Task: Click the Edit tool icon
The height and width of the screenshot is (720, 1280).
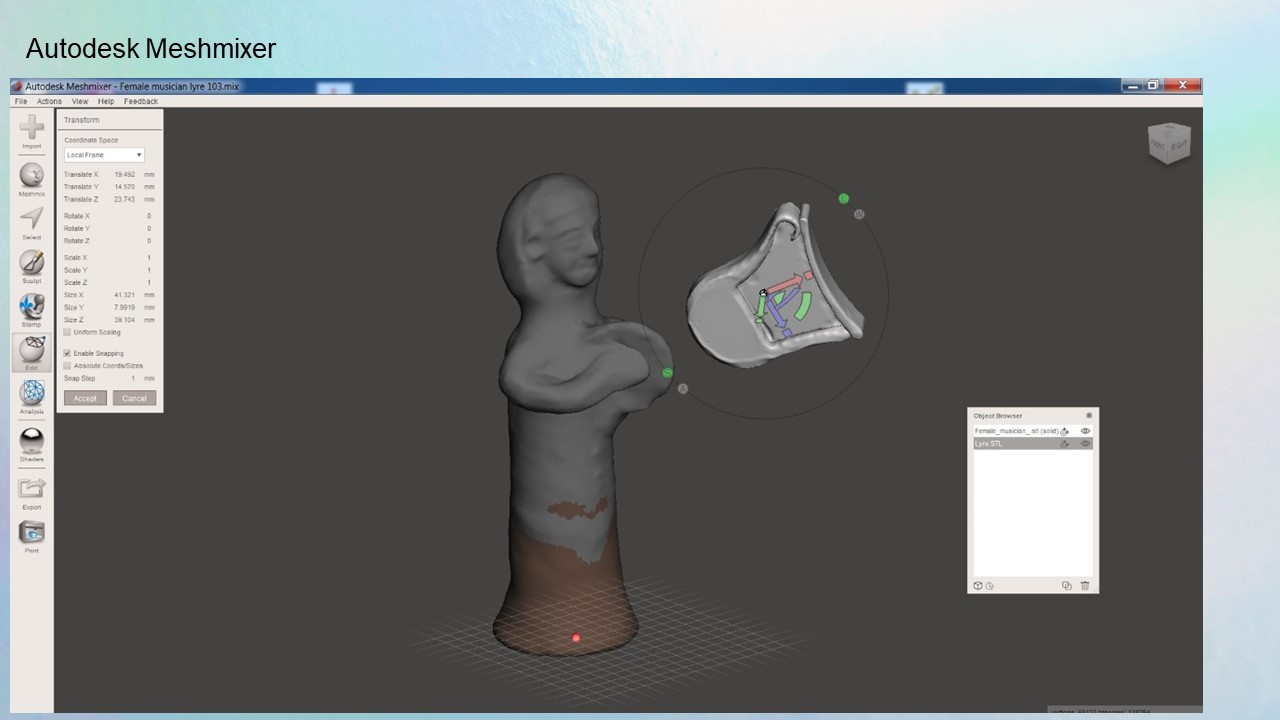Action: pyautogui.click(x=32, y=349)
